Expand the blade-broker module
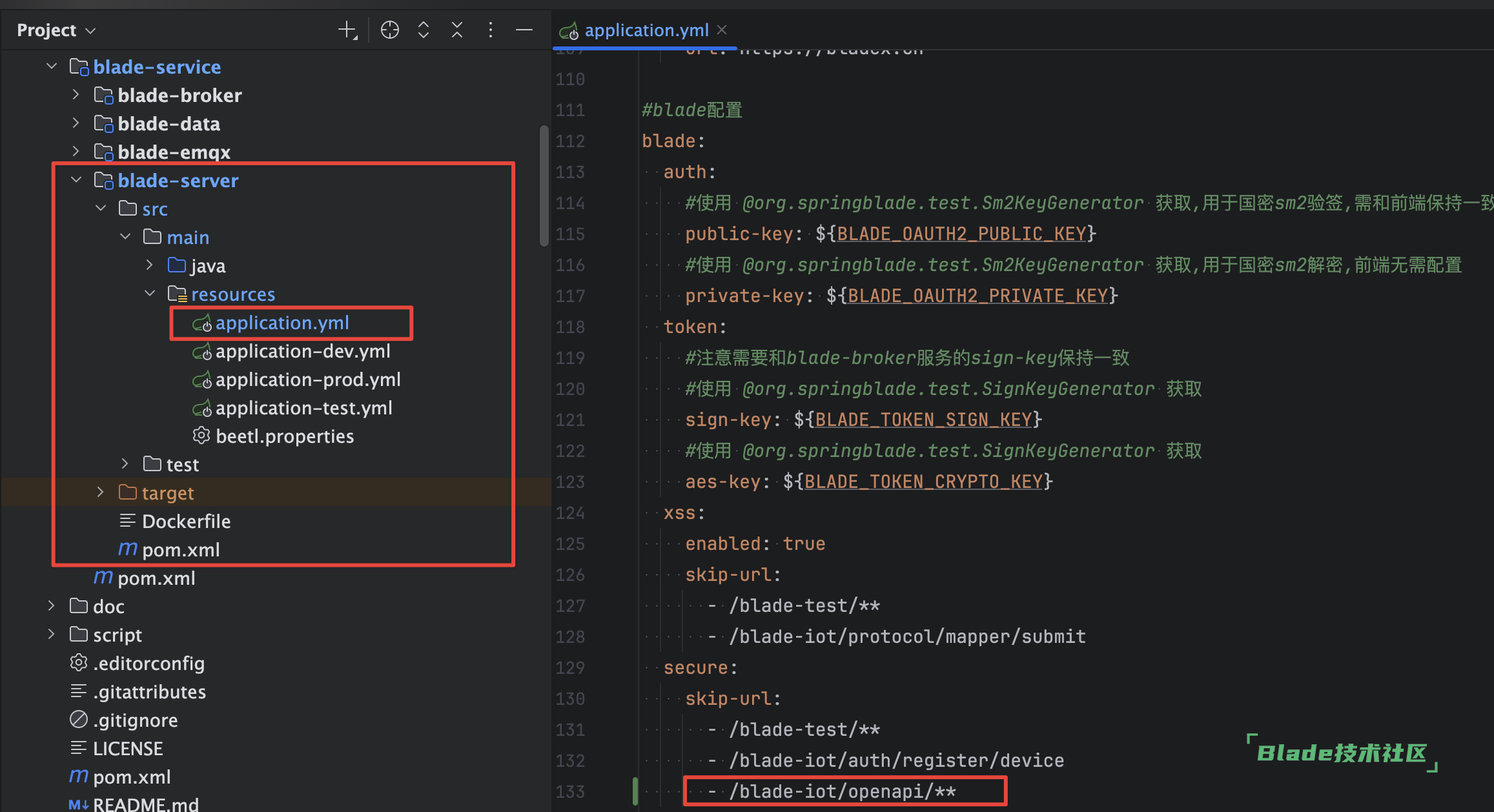Image resolution: width=1494 pixels, height=812 pixels. pyautogui.click(x=76, y=95)
